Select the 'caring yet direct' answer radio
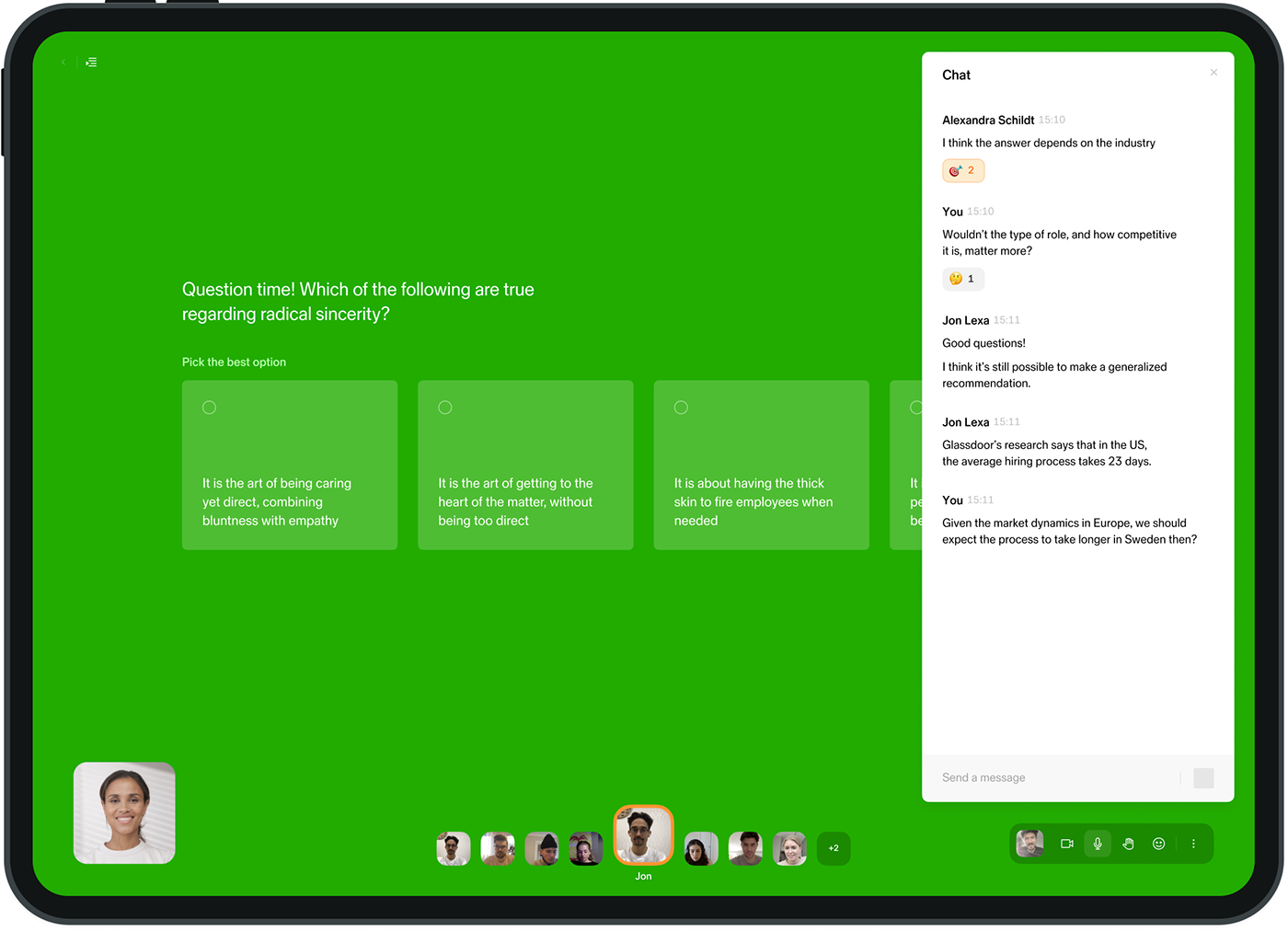 210,408
